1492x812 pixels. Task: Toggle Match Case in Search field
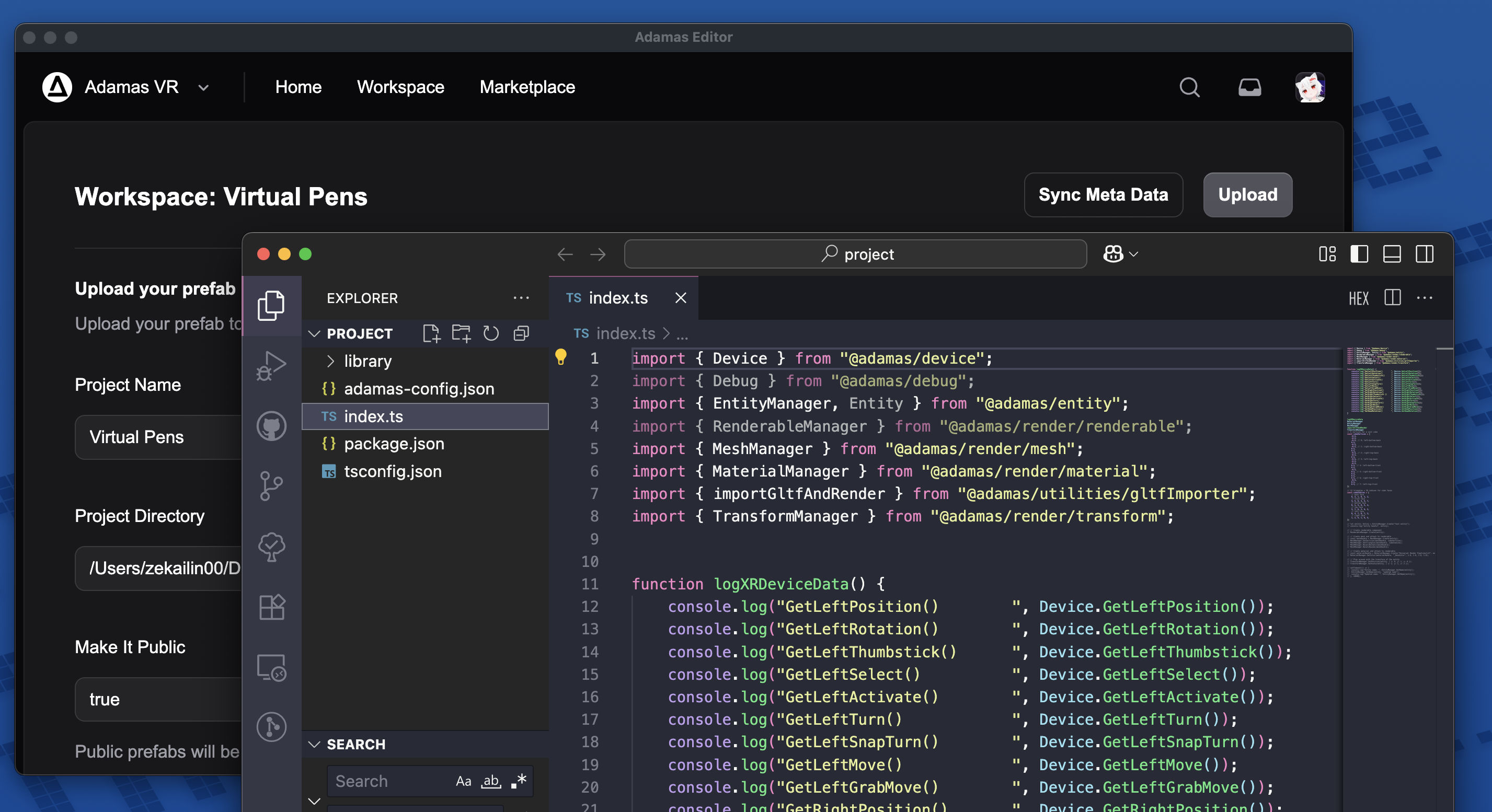(x=463, y=781)
